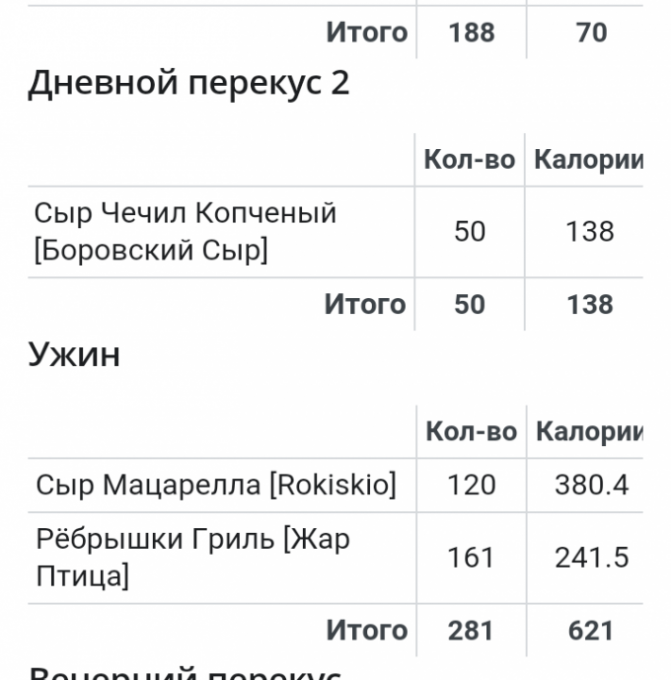Click the 120 quantity cell for Мацарелла
Viewport: 671px width, 680px height.
pyautogui.click(x=471, y=485)
